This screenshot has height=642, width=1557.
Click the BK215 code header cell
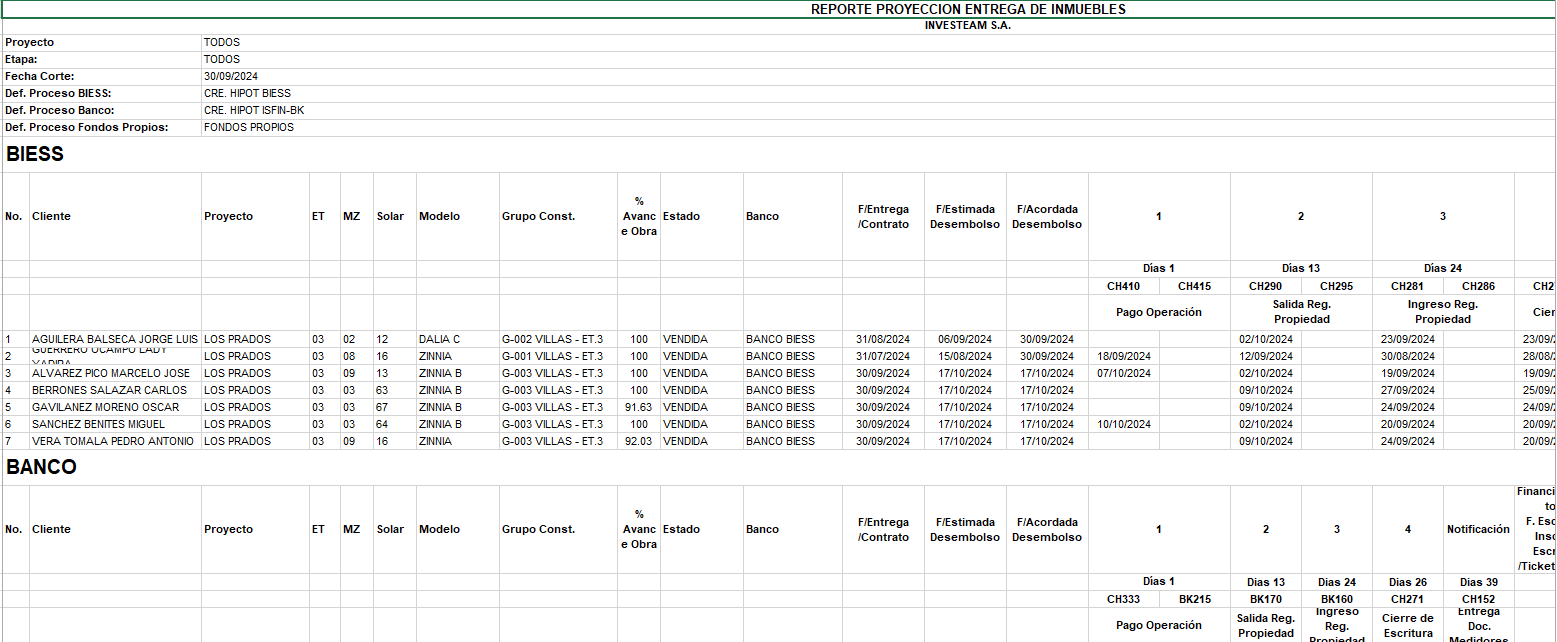(x=1194, y=600)
